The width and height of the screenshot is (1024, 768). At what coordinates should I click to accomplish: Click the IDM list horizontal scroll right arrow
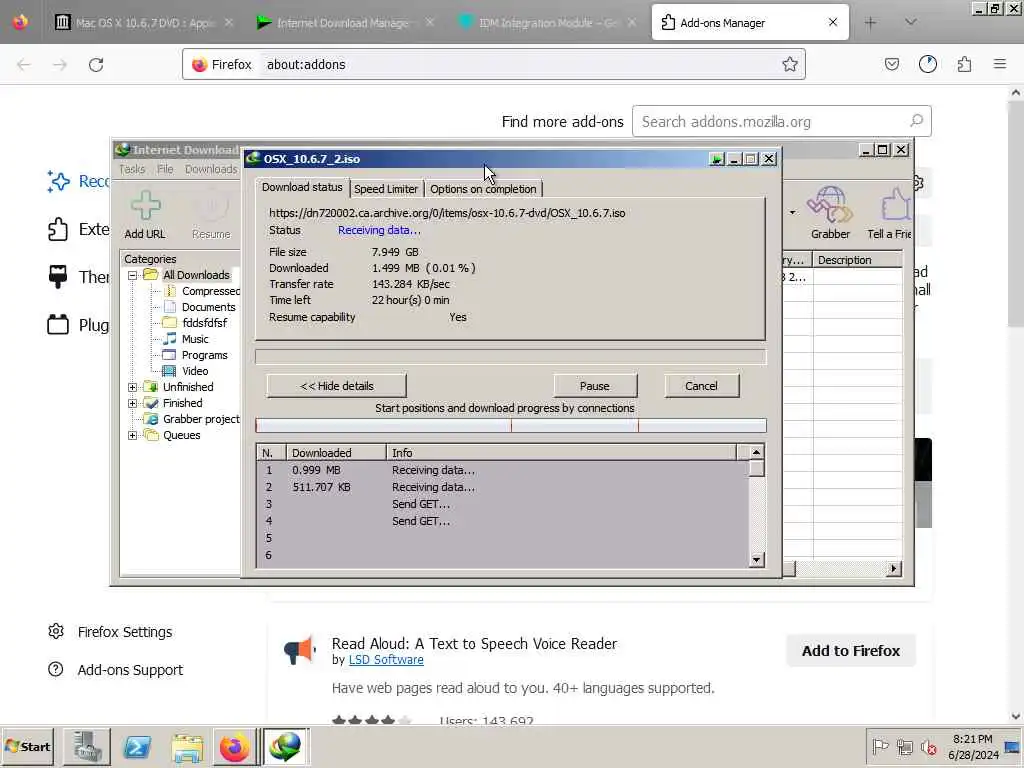coord(893,569)
